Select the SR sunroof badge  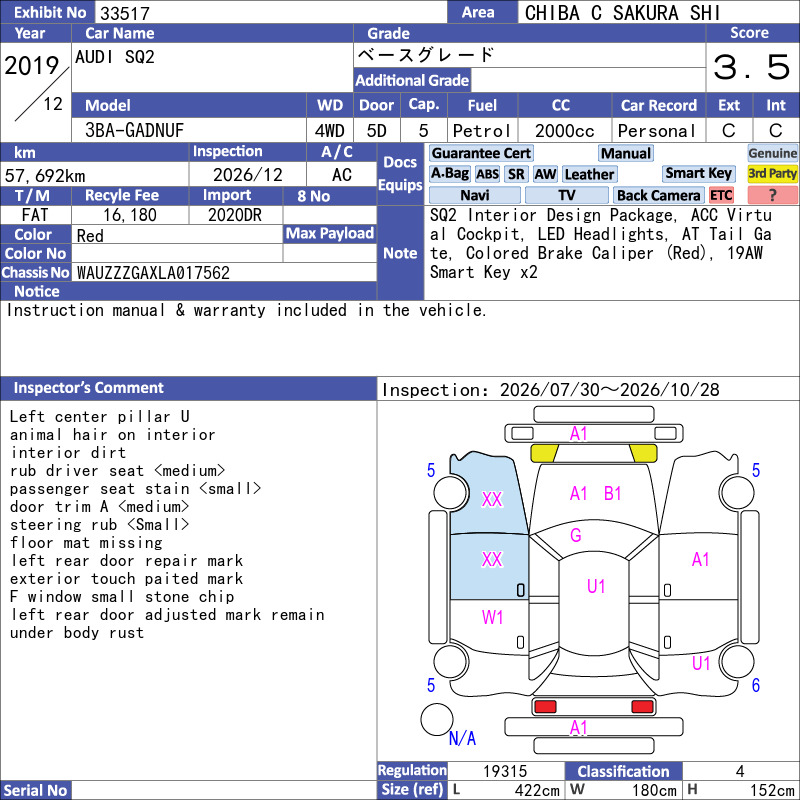click(516, 174)
